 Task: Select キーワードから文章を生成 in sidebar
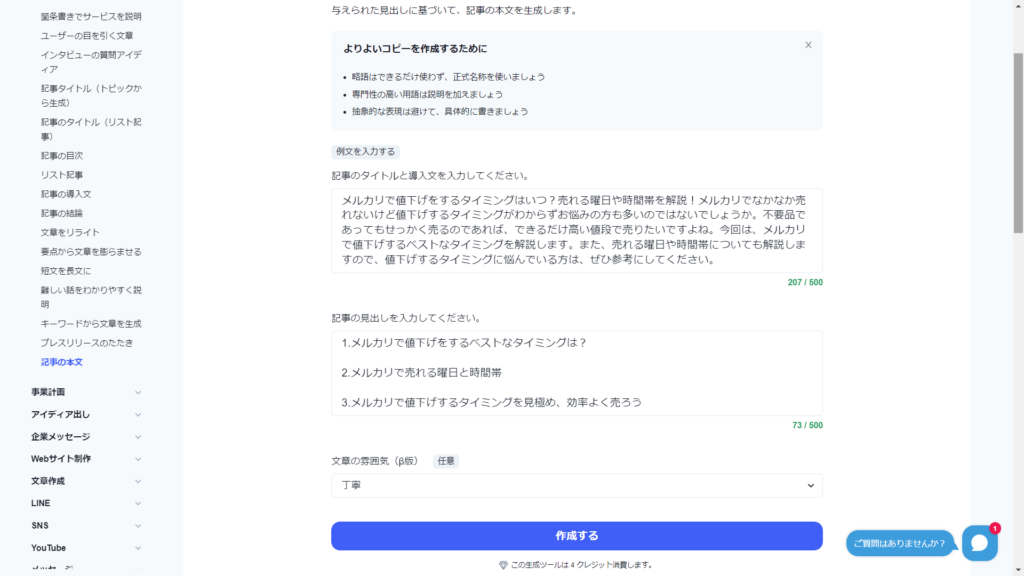[91, 323]
